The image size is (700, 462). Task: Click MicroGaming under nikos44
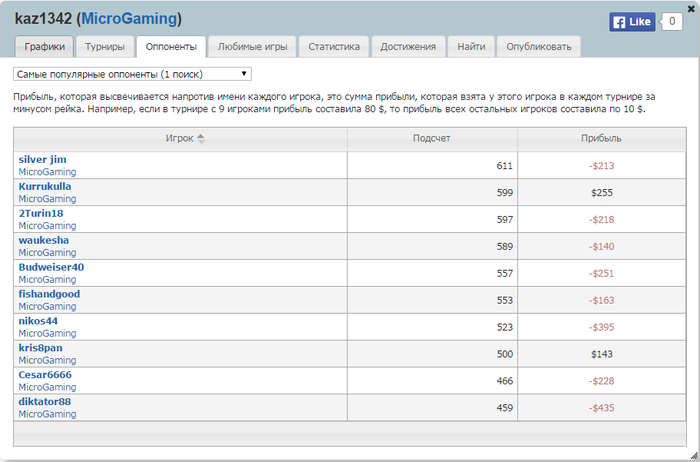pos(47,333)
